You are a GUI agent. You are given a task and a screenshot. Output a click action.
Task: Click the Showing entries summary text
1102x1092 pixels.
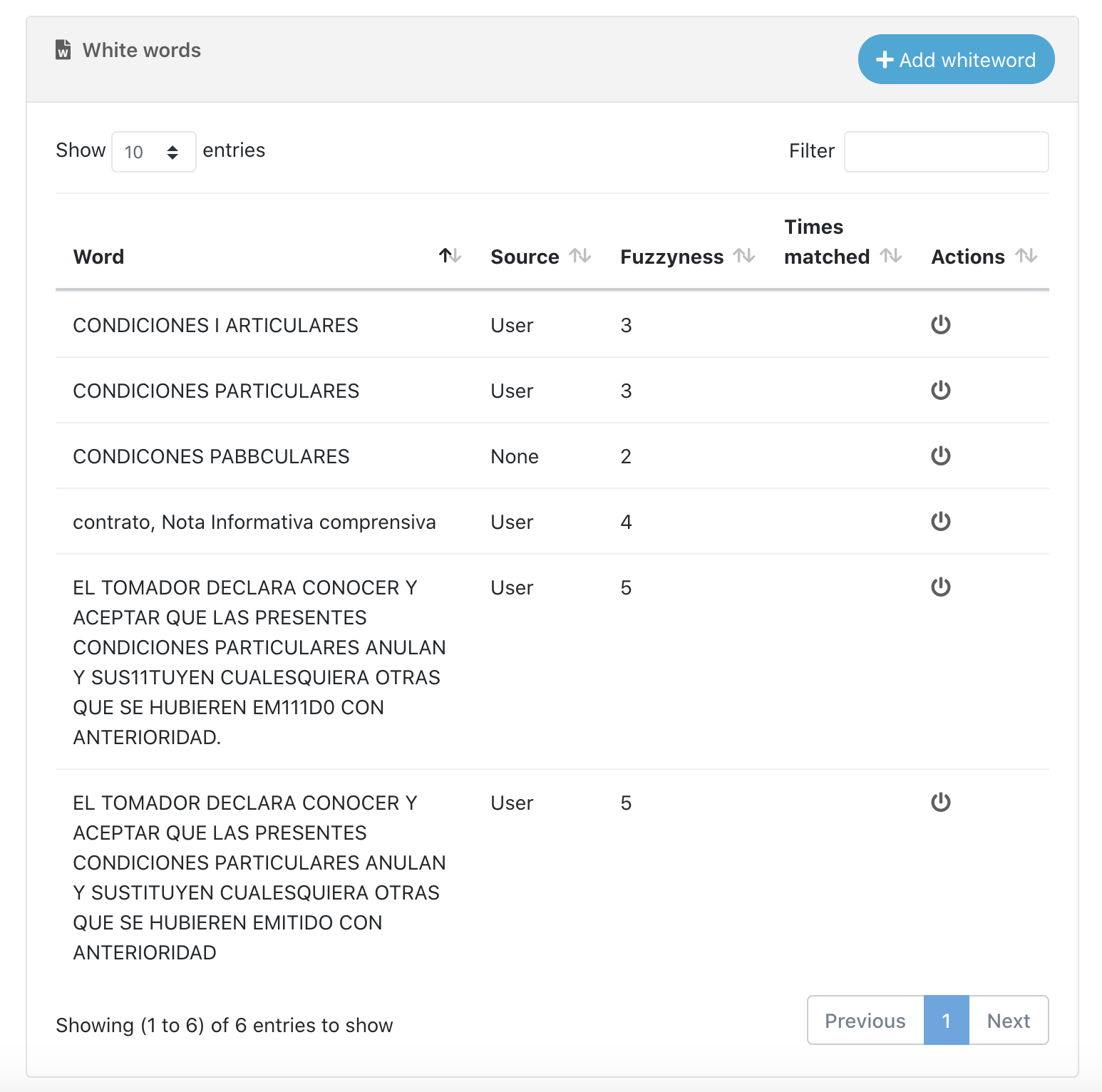pos(224,1025)
